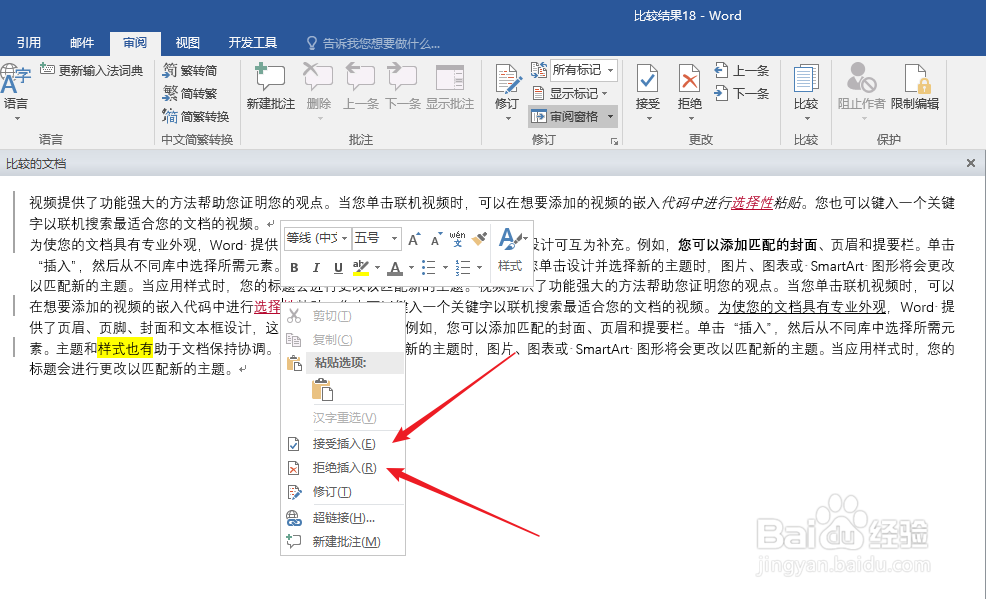Viewport: 986px width, 599px height.
Task: Choose New Comment (新建批注) in context menu
Action: [343, 541]
